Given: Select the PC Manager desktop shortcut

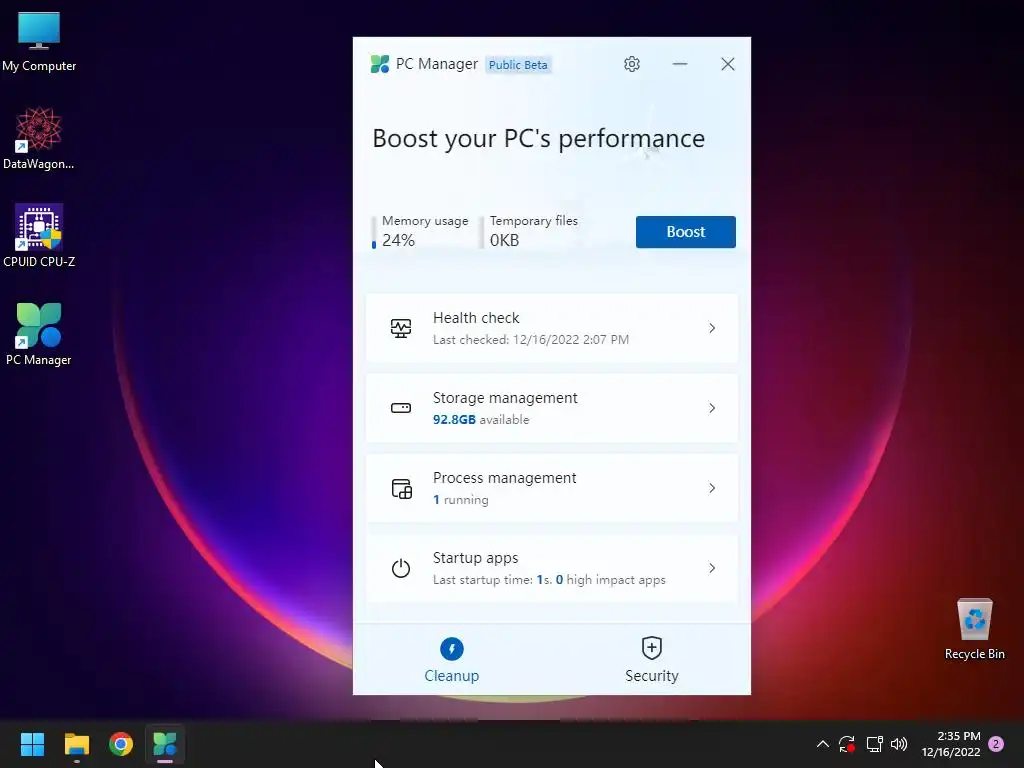Looking at the screenshot, I should pyautogui.click(x=39, y=334).
